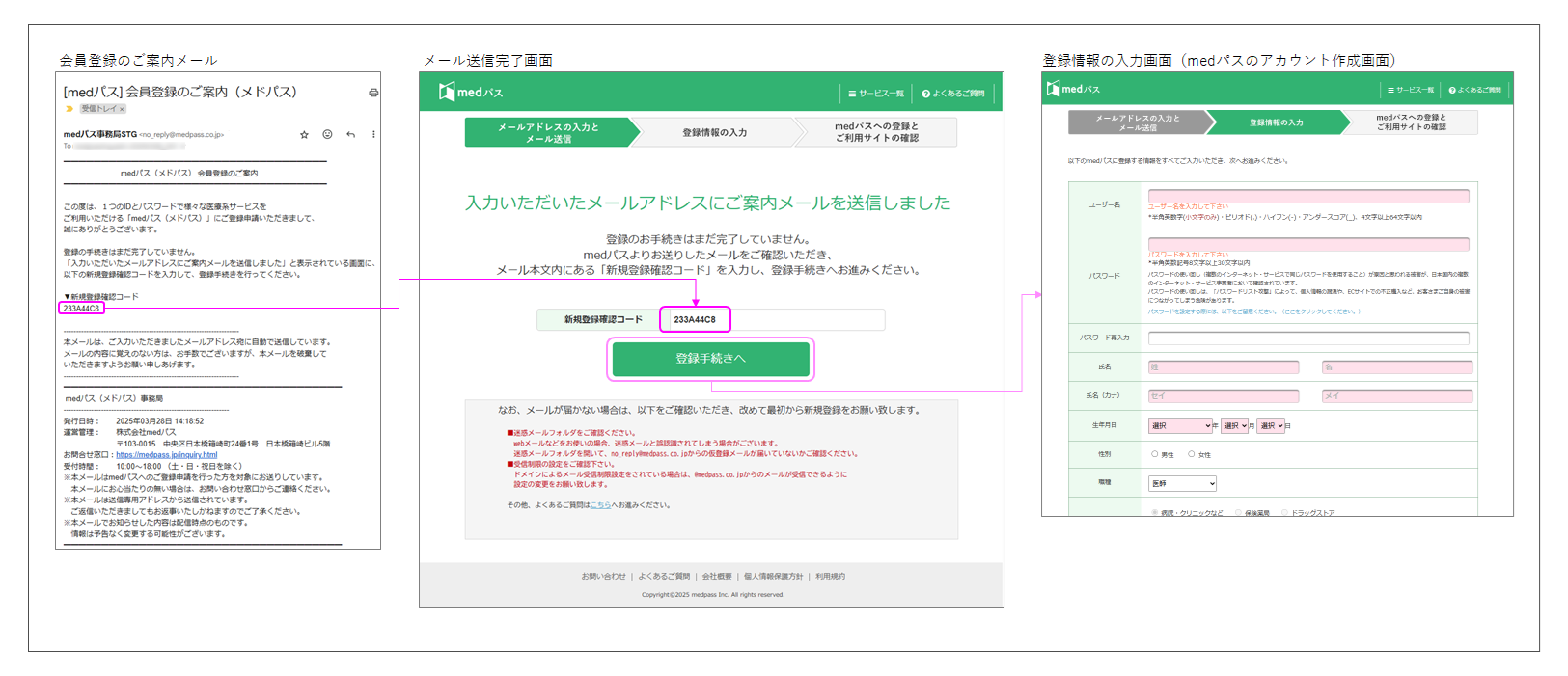Click the メイ kana input field

[x=1397, y=396]
